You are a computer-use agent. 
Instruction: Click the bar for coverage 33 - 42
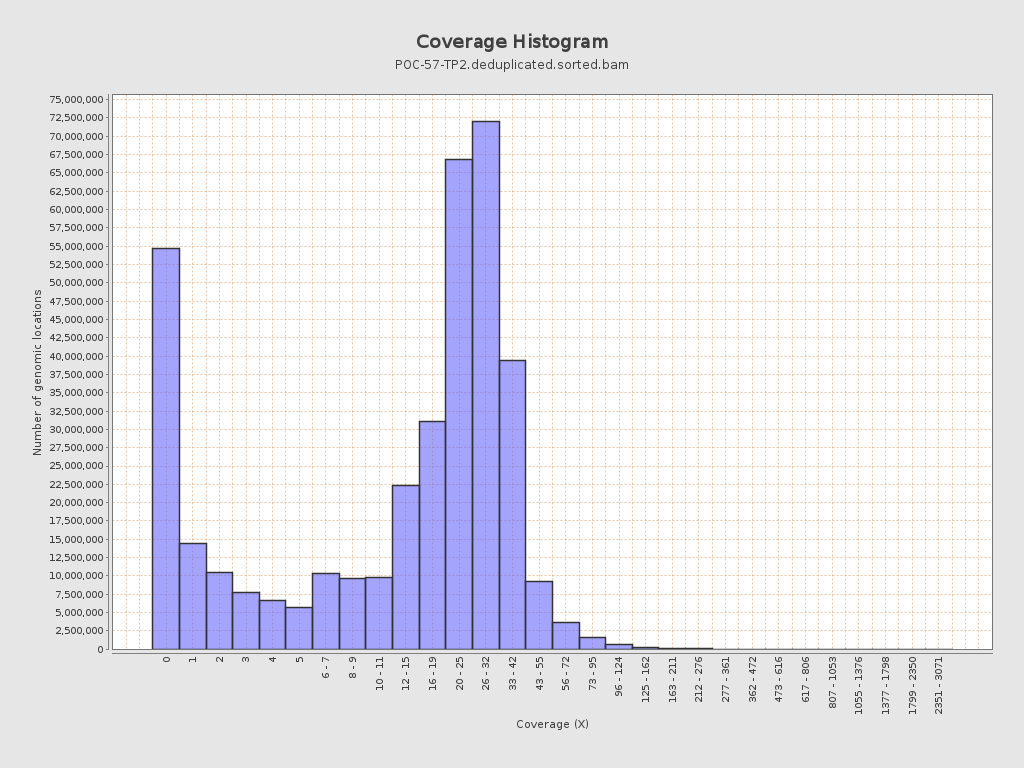pos(513,505)
